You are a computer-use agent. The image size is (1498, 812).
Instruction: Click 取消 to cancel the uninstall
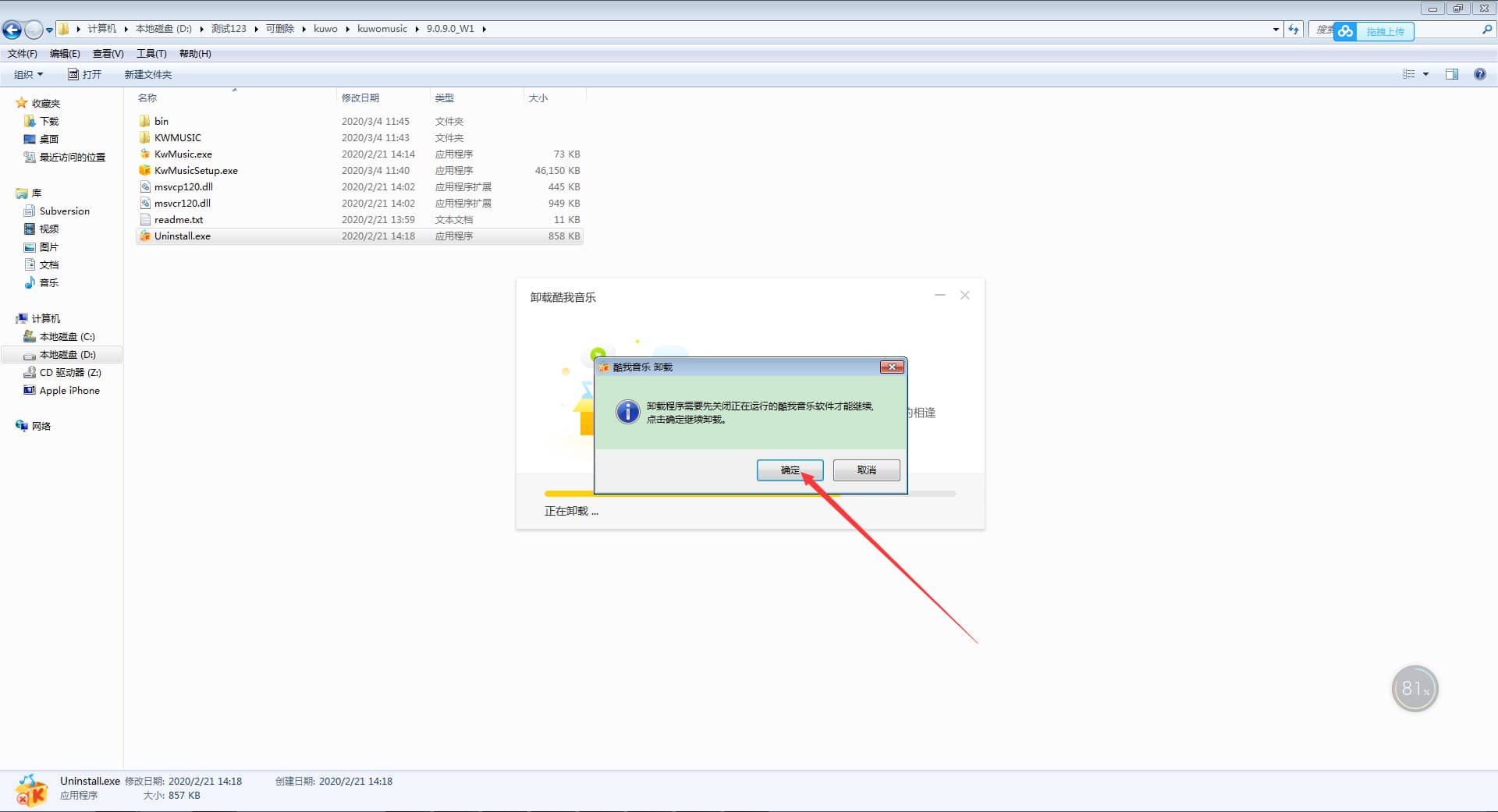[866, 470]
